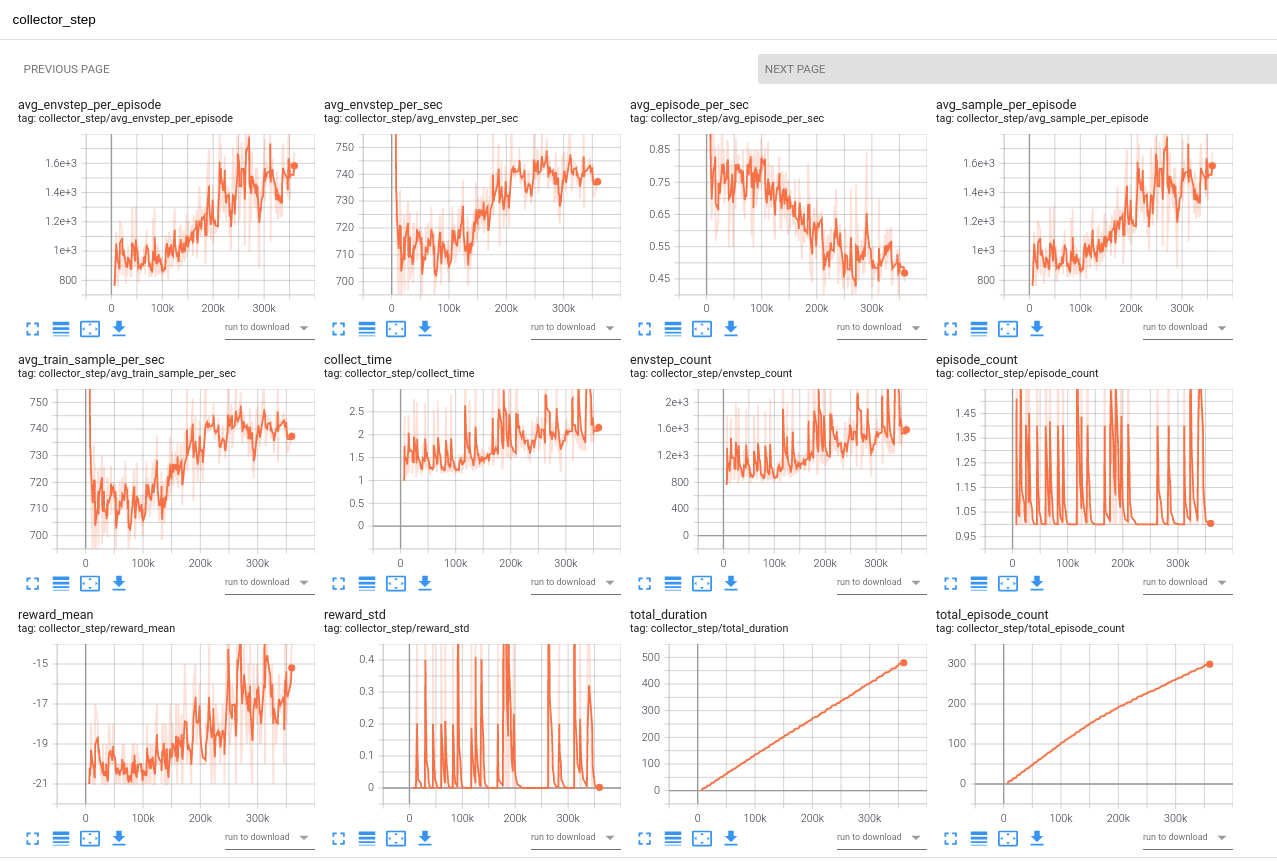The width and height of the screenshot is (1277, 861).
Task: Open run to download dropdown under collect_time
Action: click(576, 583)
